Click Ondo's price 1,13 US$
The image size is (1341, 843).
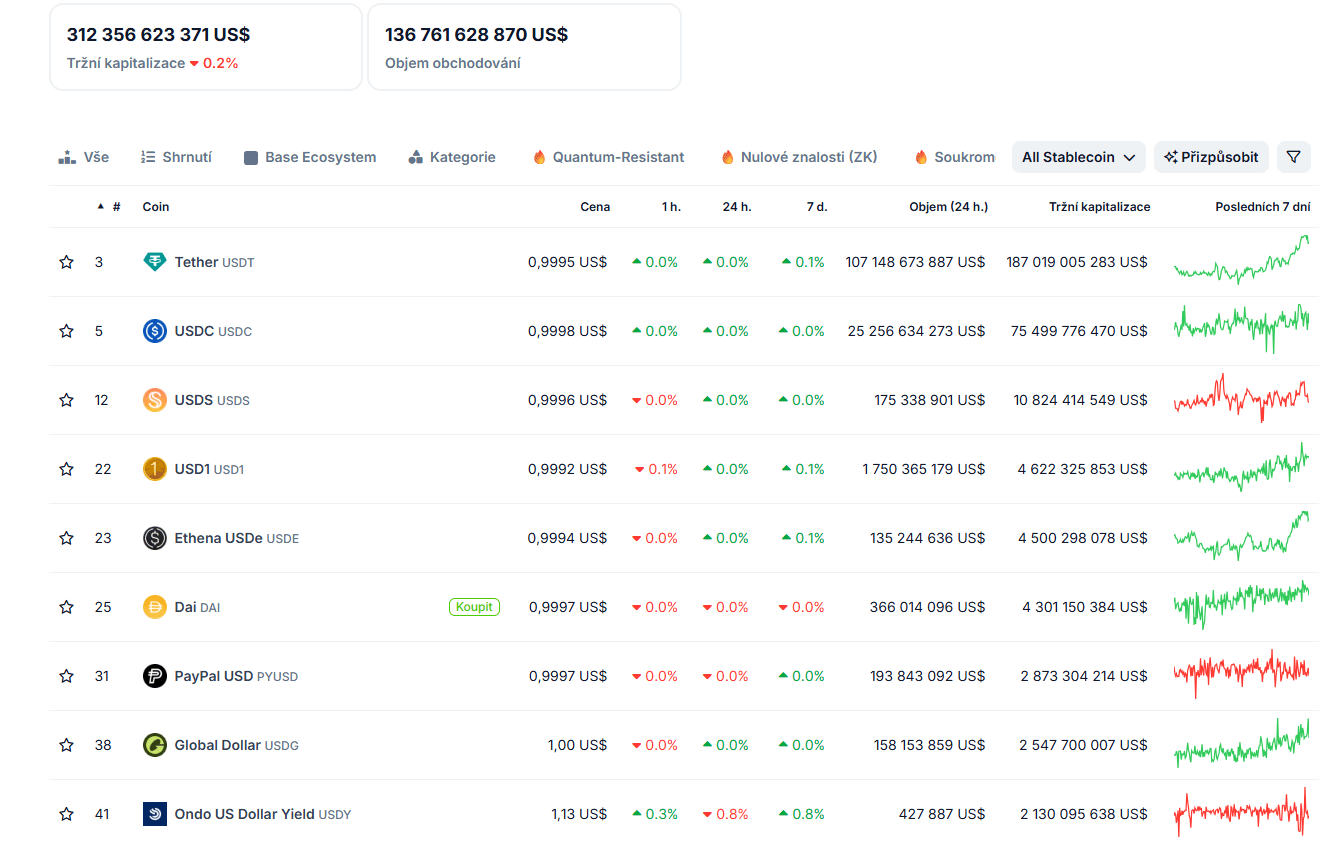(579, 814)
